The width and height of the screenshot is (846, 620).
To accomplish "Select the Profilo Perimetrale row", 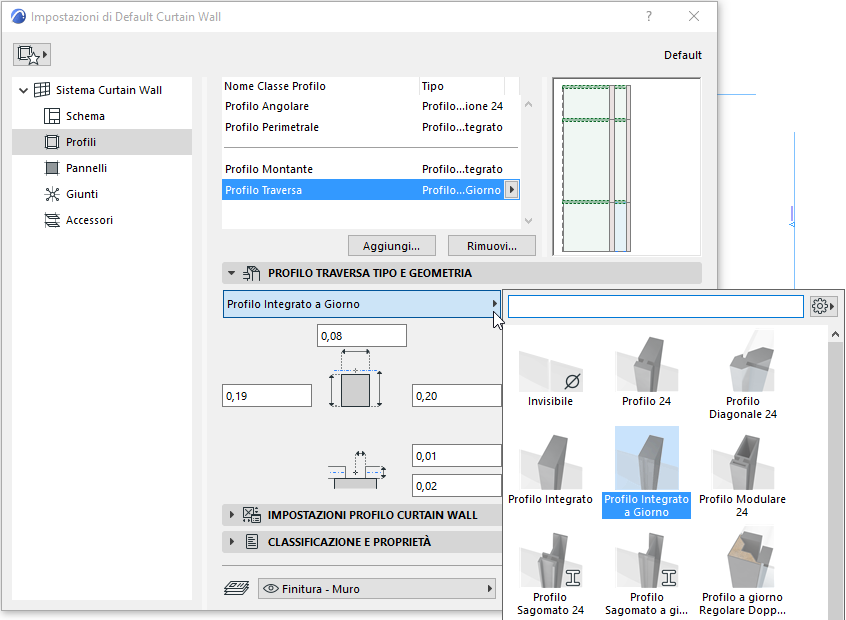I will point(371,127).
